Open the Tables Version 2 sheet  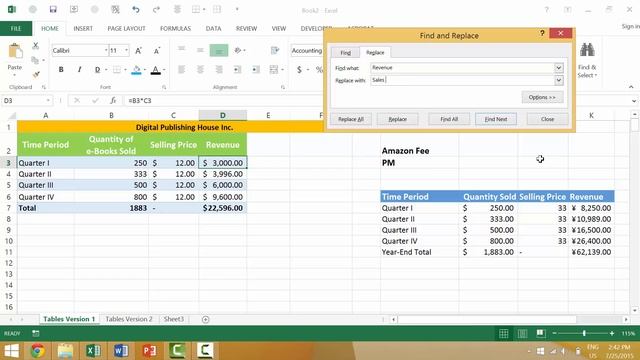129,319
